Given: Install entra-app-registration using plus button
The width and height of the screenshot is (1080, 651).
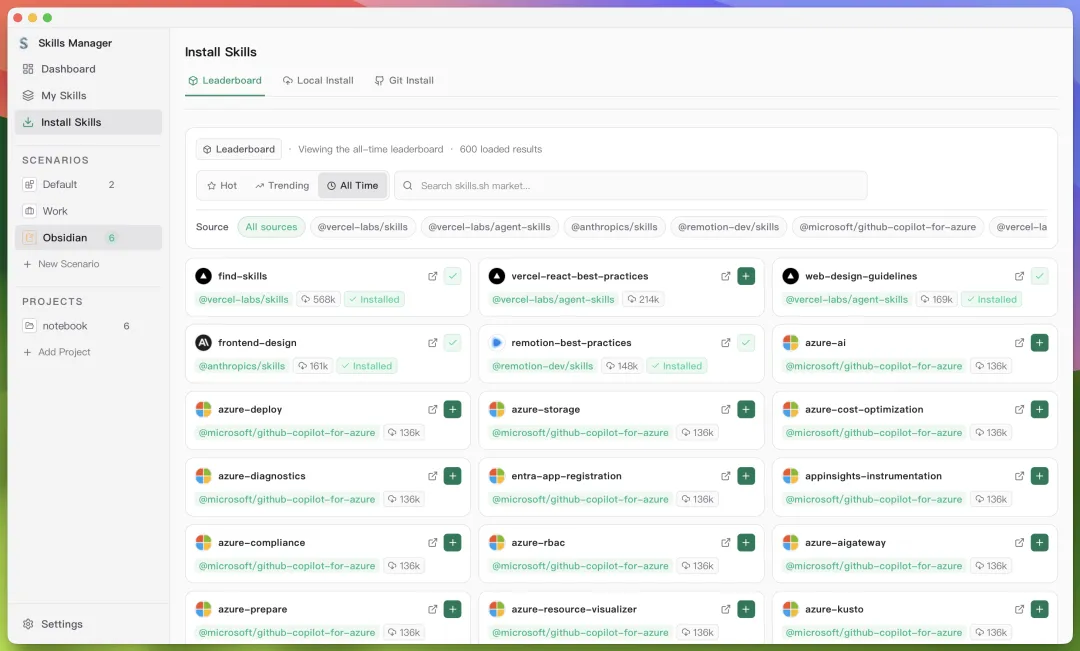Looking at the screenshot, I should [x=746, y=476].
